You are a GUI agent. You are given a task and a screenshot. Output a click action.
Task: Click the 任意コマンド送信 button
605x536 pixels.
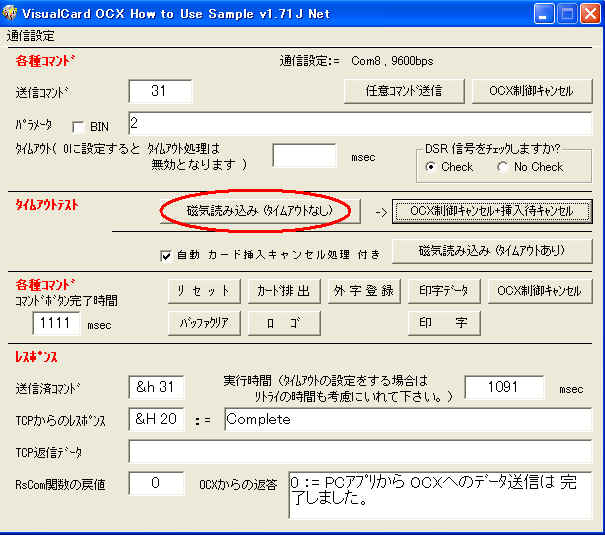tap(404, 91)
